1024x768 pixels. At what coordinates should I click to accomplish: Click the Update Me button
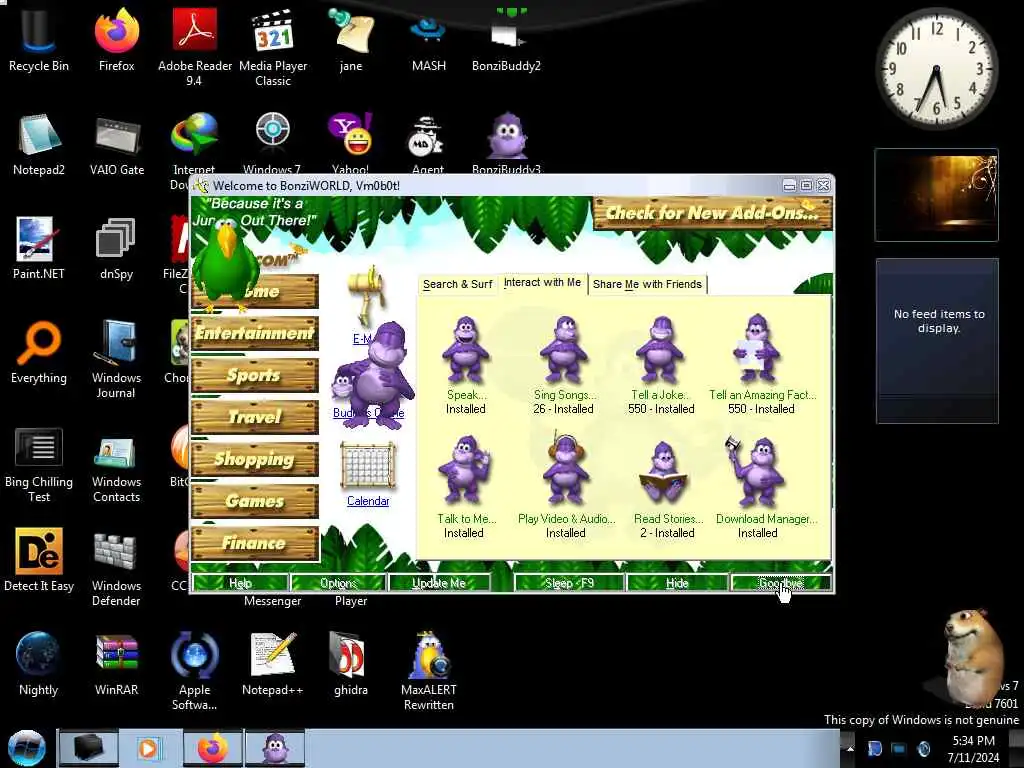[x=439, y=583]
